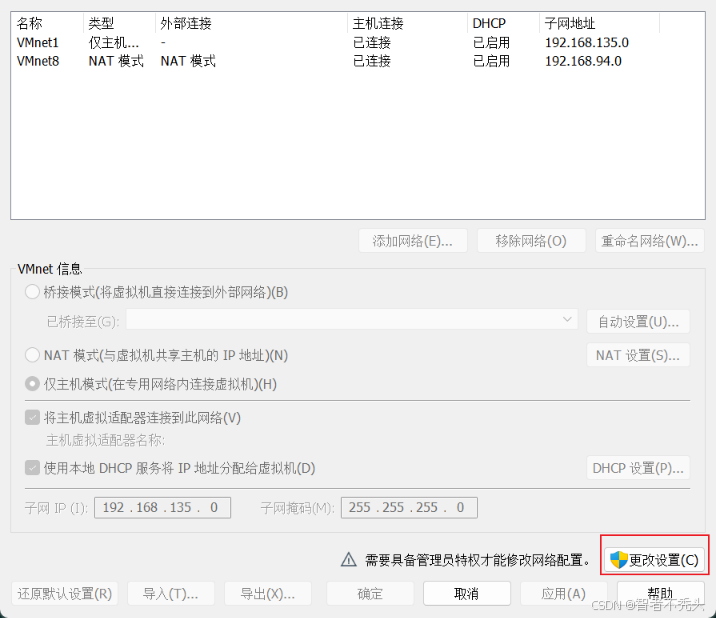Click 导出(X)... button
The width and height of the screenshot is (716, 618).
(x=268, y=593)
